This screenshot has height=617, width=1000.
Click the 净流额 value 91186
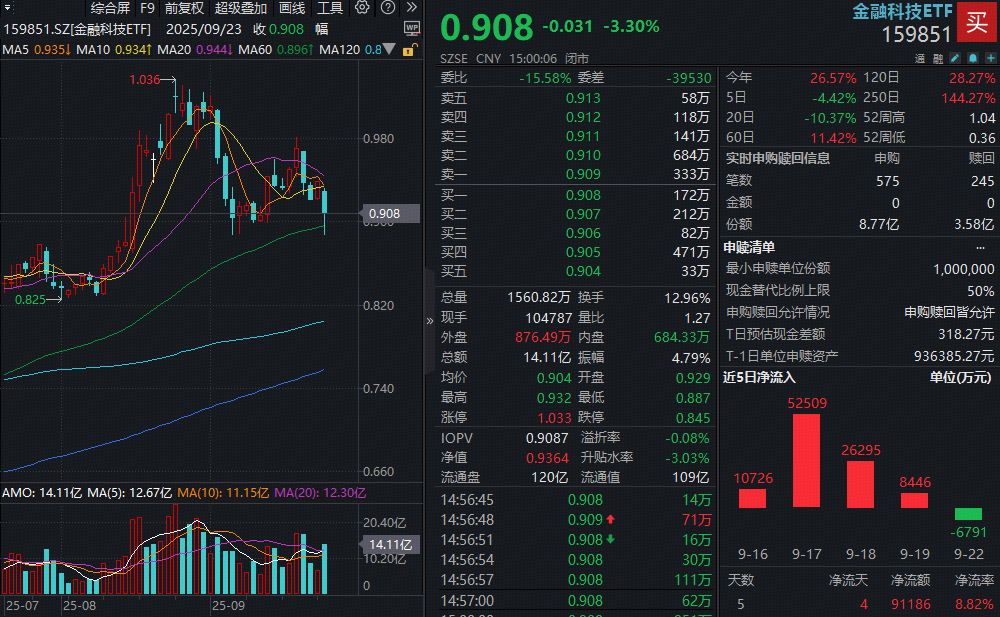click(911, 604)
